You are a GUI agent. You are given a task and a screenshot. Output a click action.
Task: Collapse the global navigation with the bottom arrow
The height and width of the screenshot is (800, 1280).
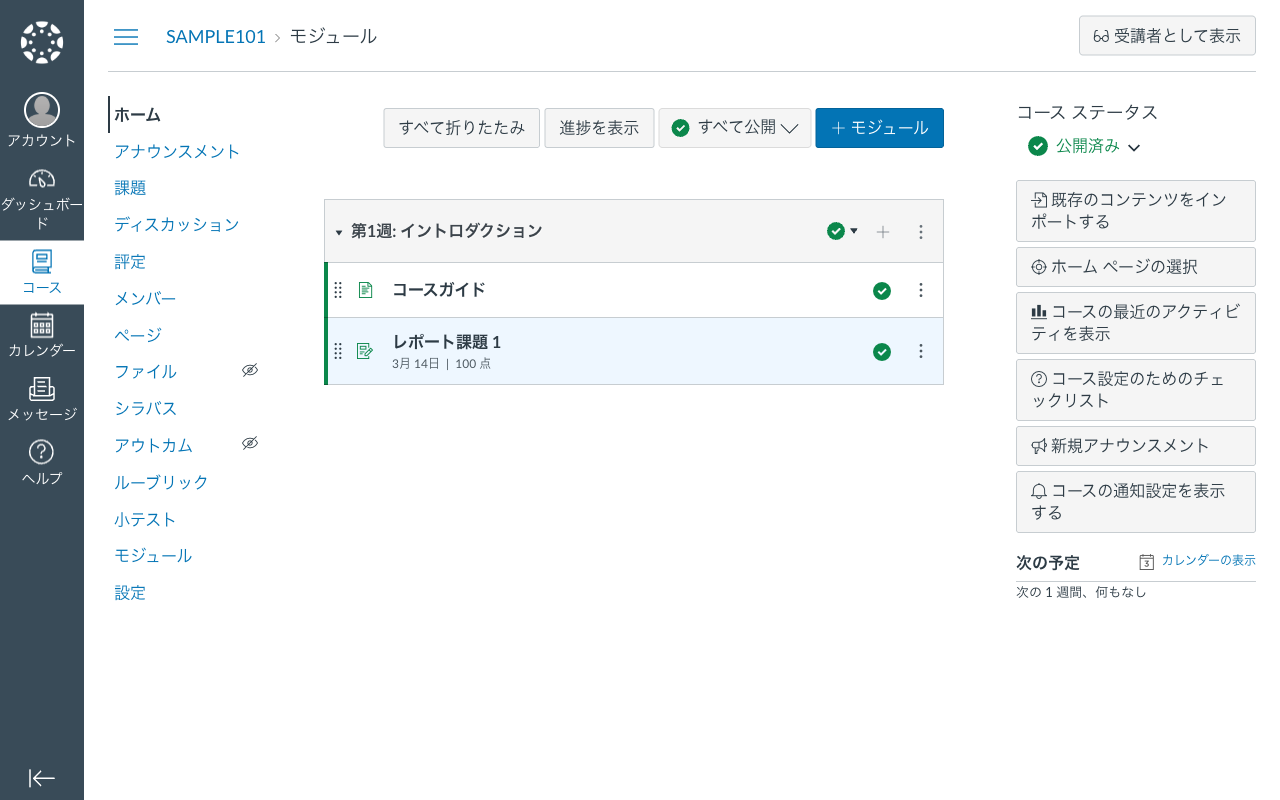point(41,778)
